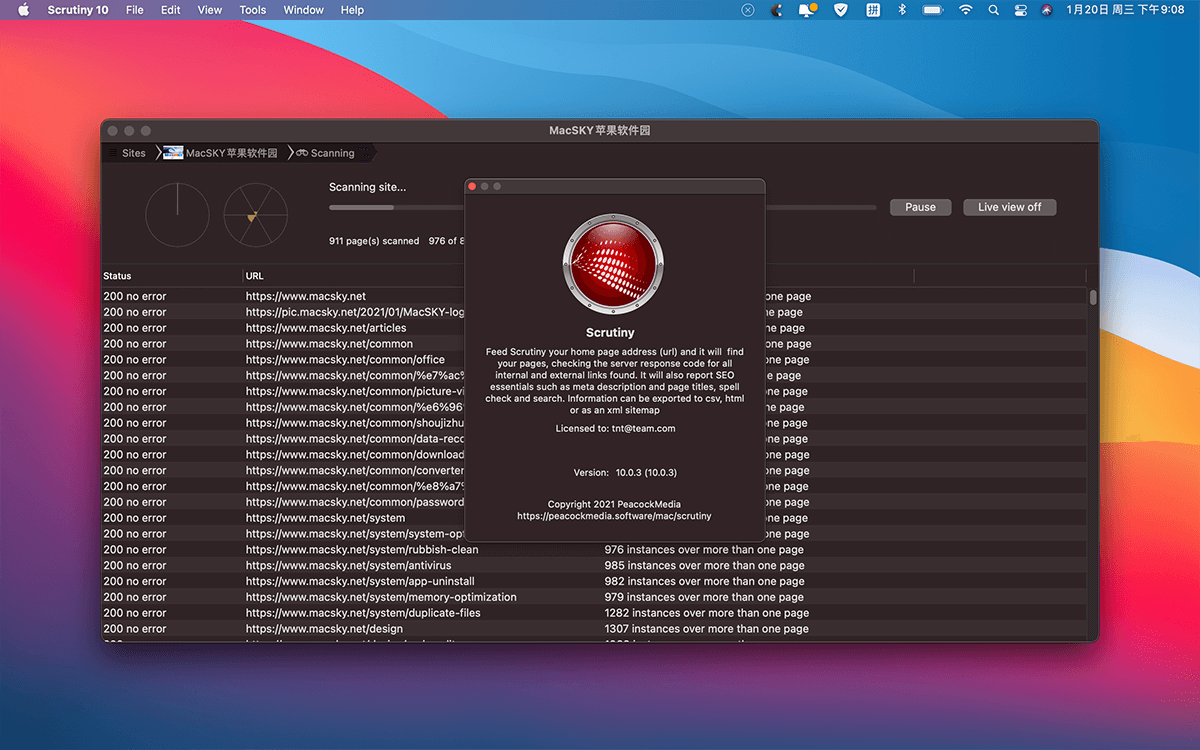The height and width of the screenshot is (750, 1200).
Task: Select the https://www.macsky.net/design URL row
Action: [324, 629]
